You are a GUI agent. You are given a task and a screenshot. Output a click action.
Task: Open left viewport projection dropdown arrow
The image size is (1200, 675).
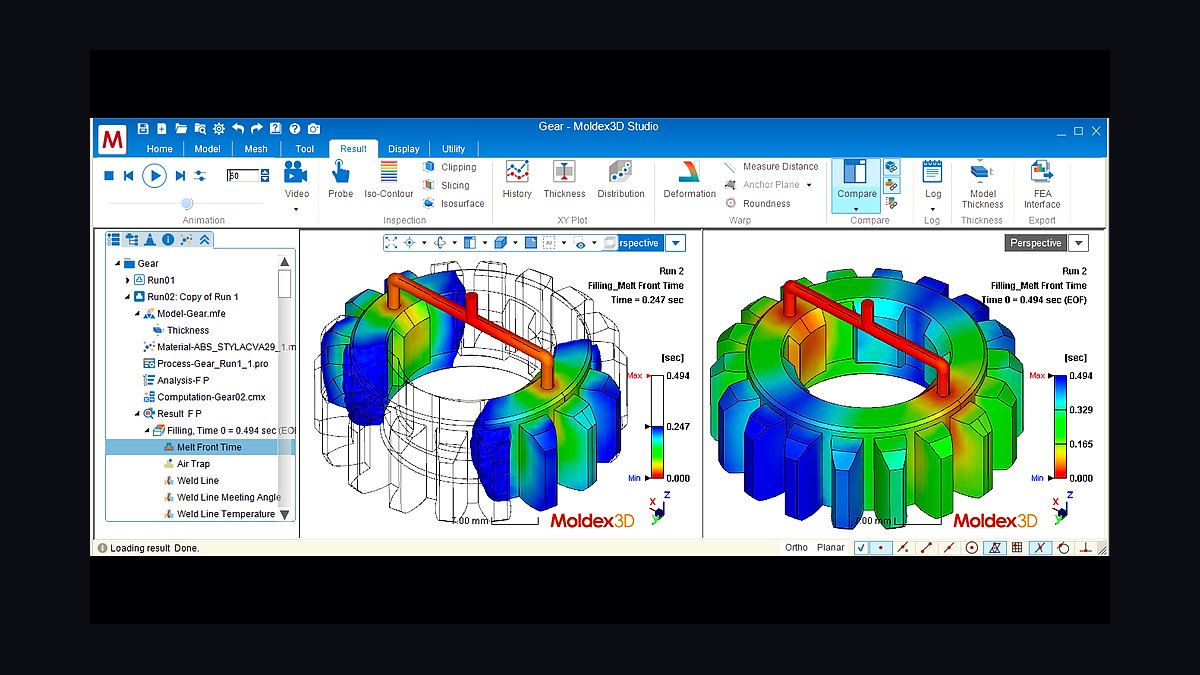[675, 243]
